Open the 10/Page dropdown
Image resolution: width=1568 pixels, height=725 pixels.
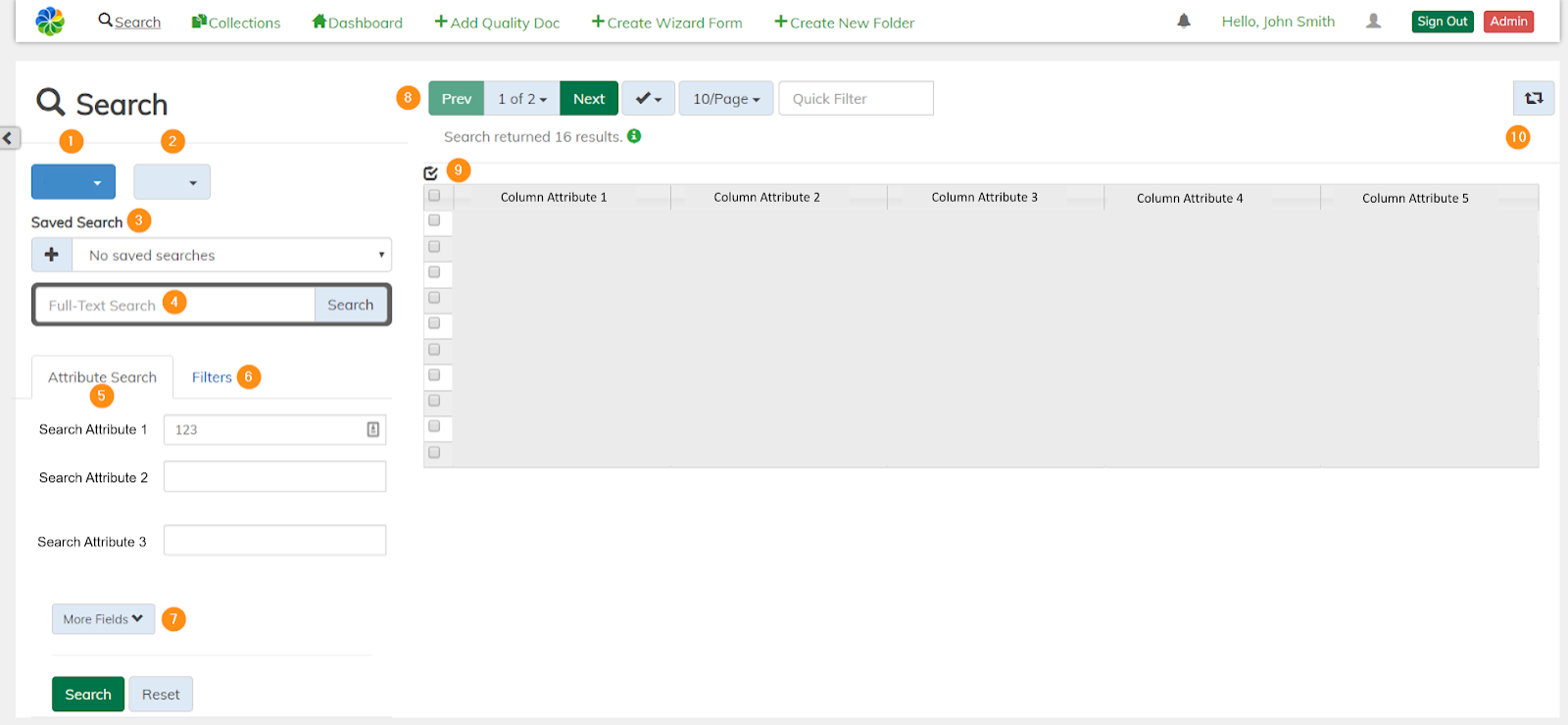pyautogui.click(x=725, y=99)
